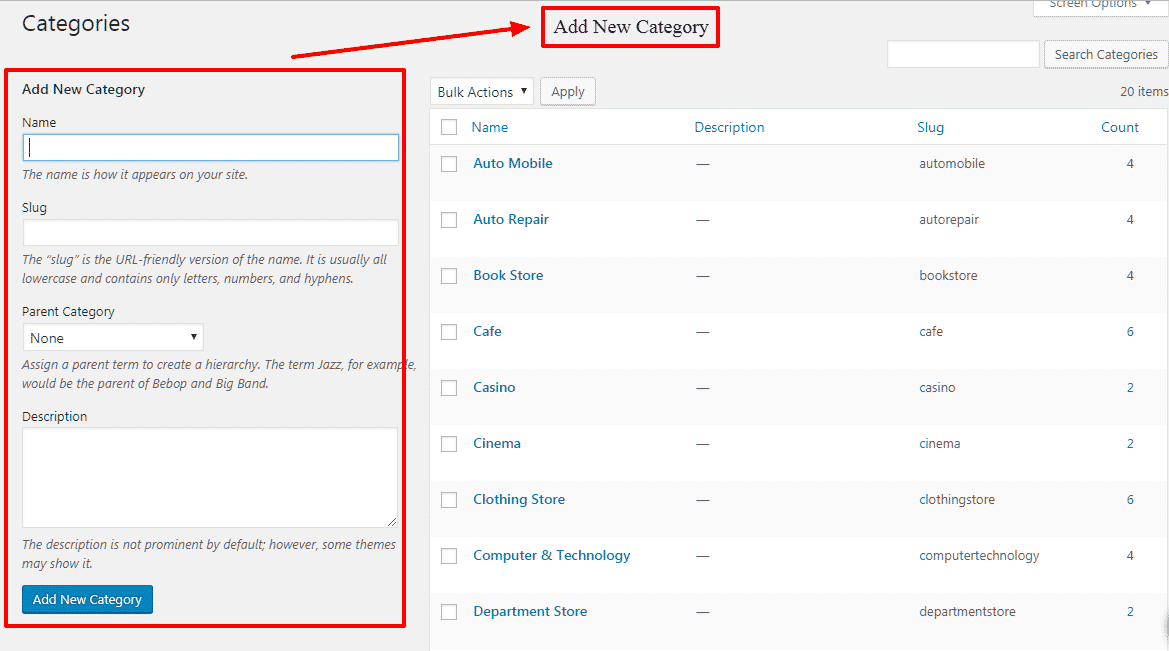Image resolution: width=1169 pixels, height=651 pixels.
Task: Click the slug text 'computertechnology'
Action: click(x=979, y=555)
